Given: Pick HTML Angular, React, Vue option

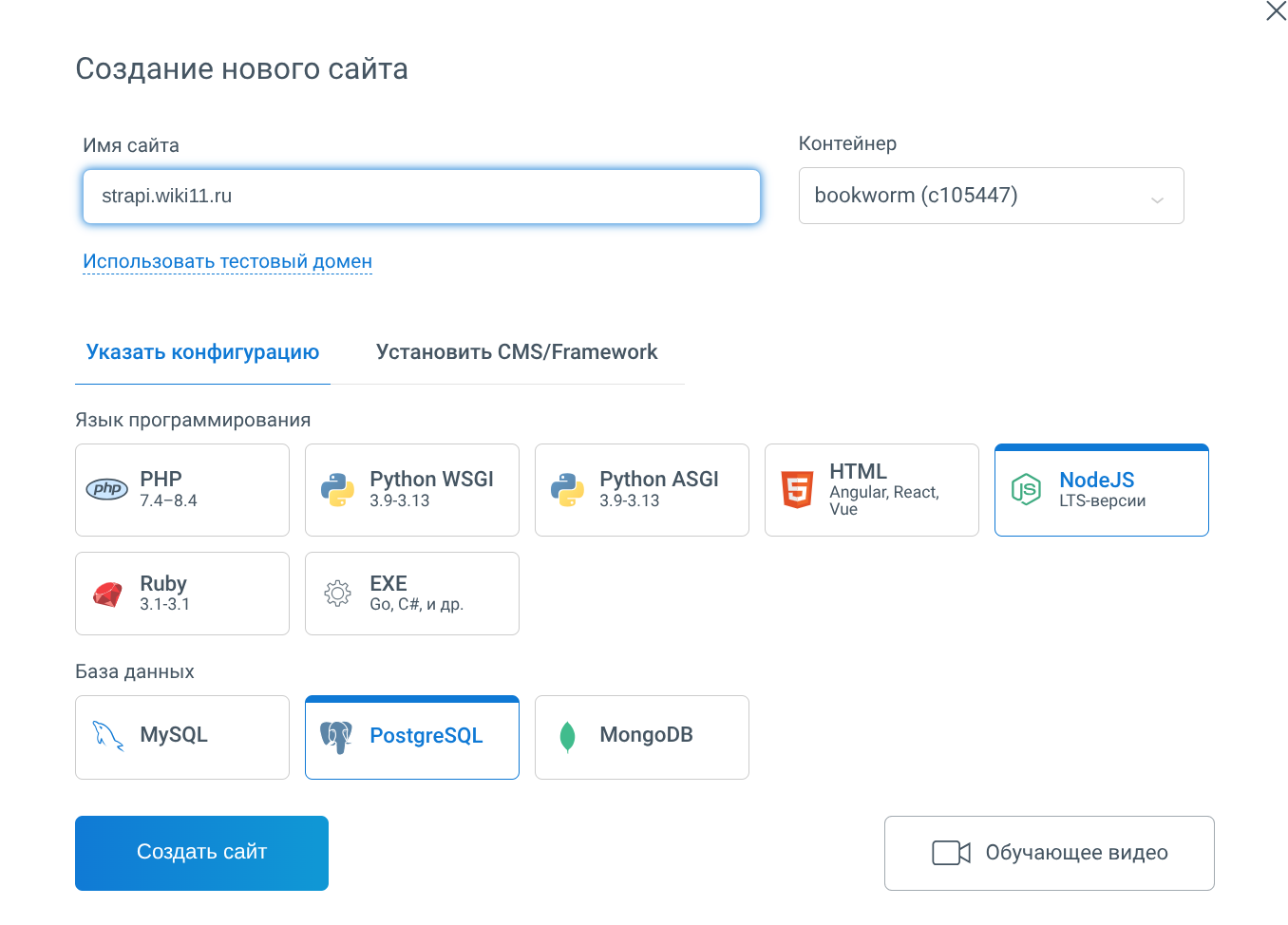Looking at the screenshot, I should coord(872,490).
